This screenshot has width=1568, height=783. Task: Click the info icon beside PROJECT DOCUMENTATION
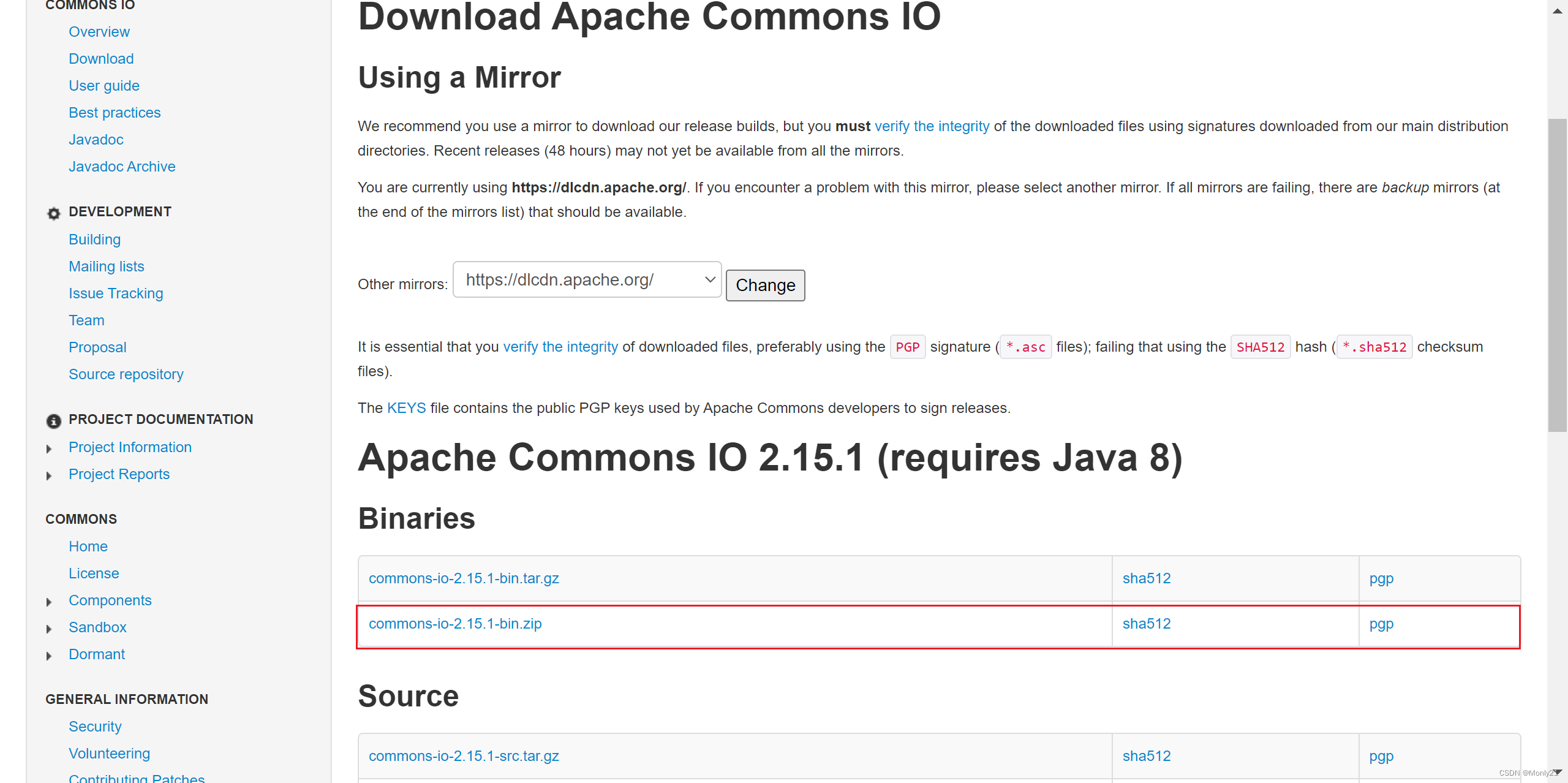(53, 421)
